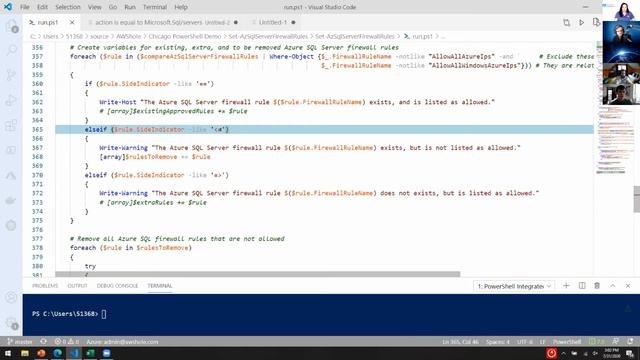
Task: Open the Source Control view
Action: coord(11,75)
